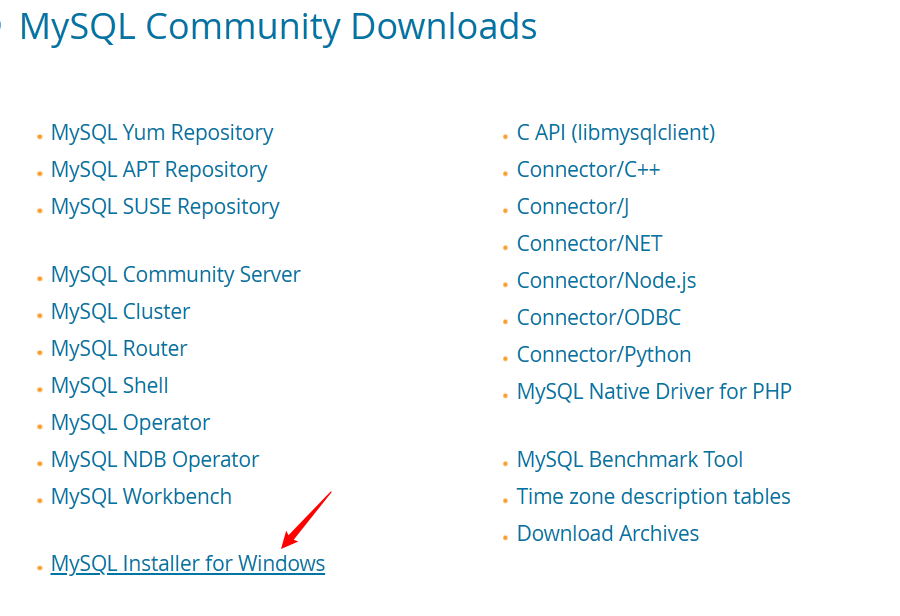Viewport: 900px width, 616px height.
Task: Open MySQL Workbench downloads
Action: 141,497
